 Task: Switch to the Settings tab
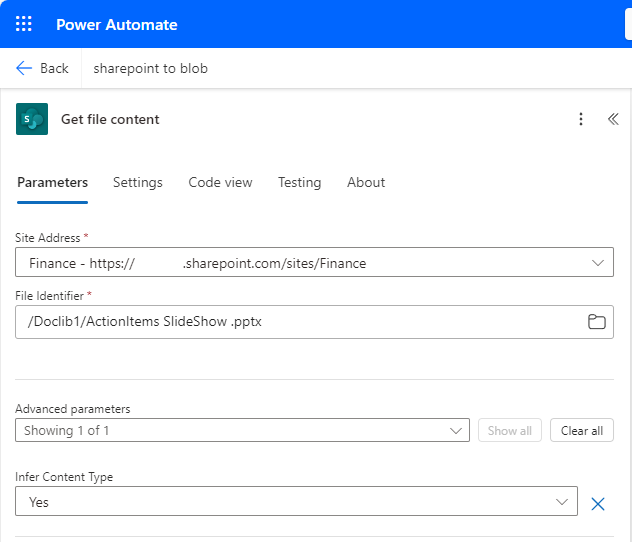tap(138, 183)
